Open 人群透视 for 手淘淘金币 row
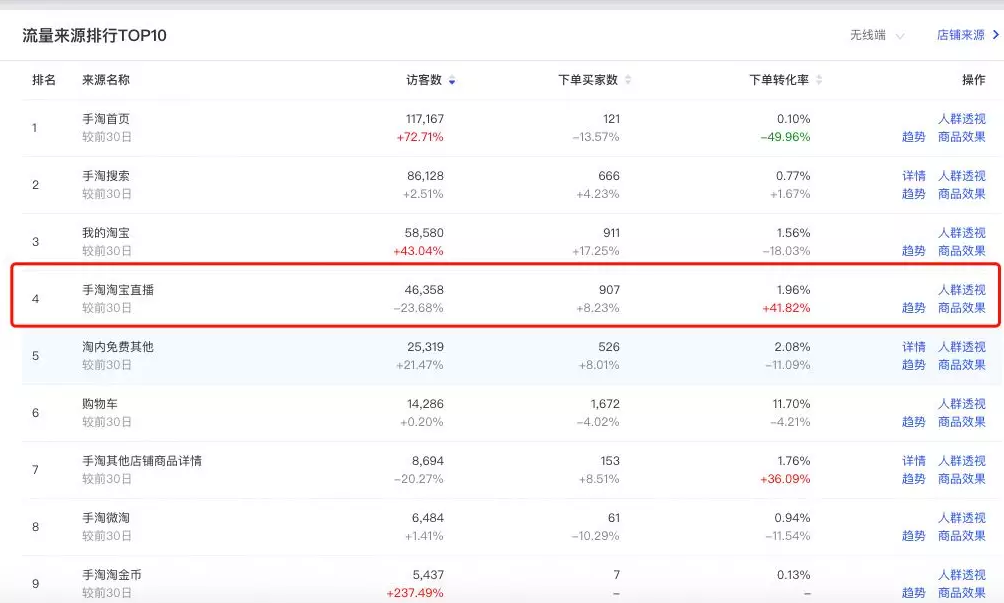The width and height of the screenshot is (1004, 603). click(x=961, y=575)
